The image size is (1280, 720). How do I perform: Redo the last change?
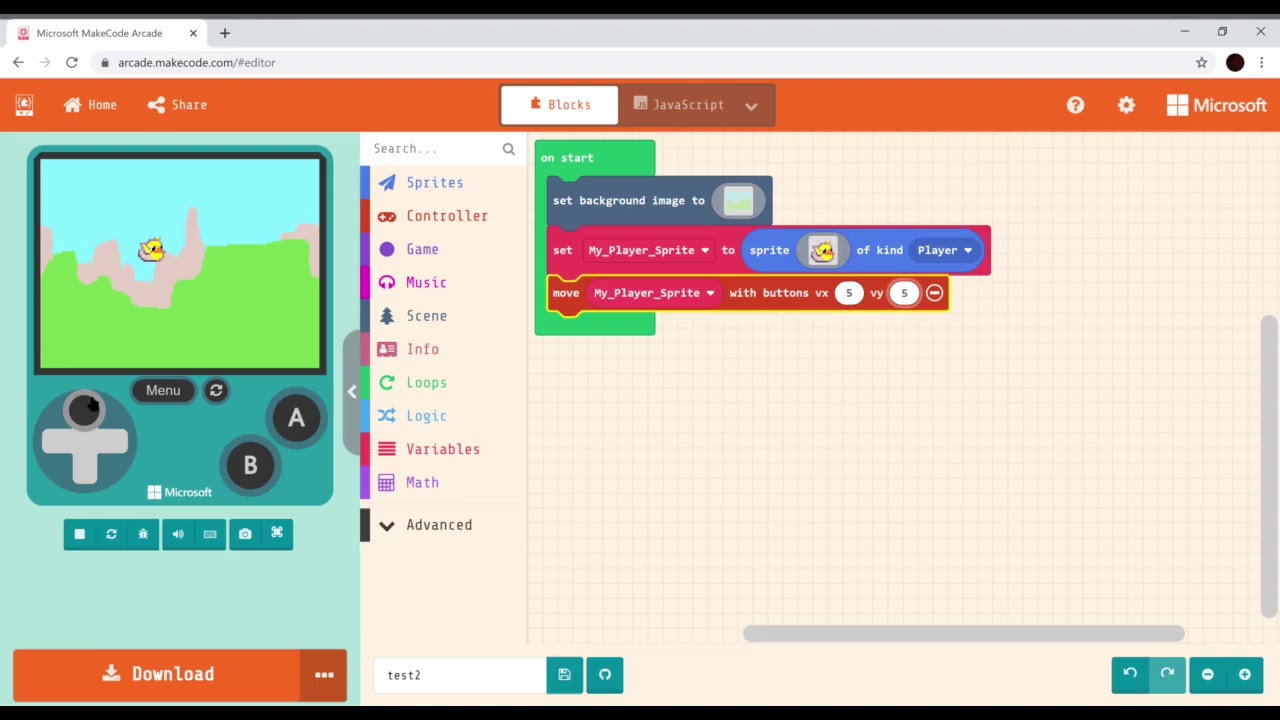click(x=1167, y=675)
